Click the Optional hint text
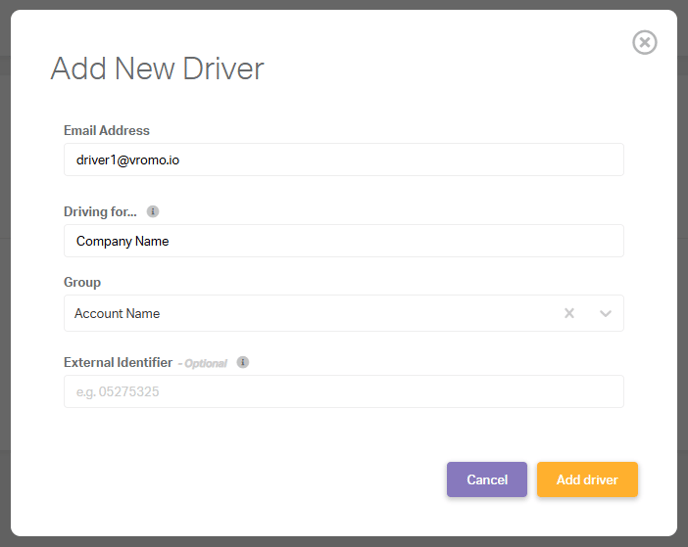 (205, 364)
